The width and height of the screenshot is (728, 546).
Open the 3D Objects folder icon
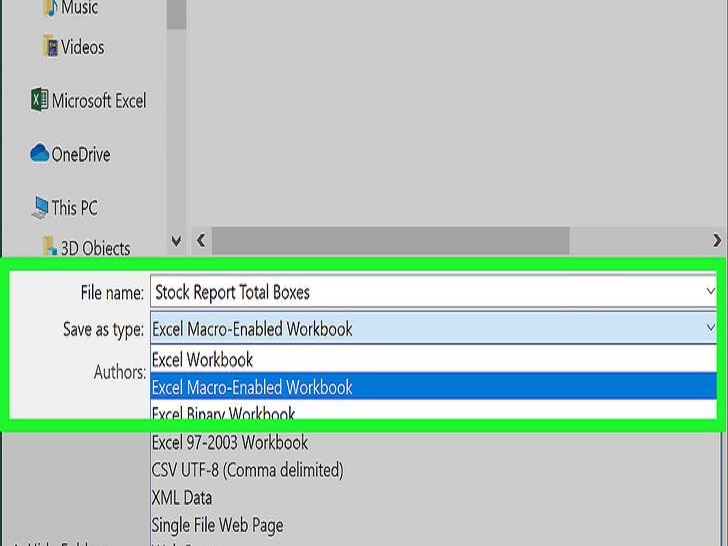click(50, 247)
